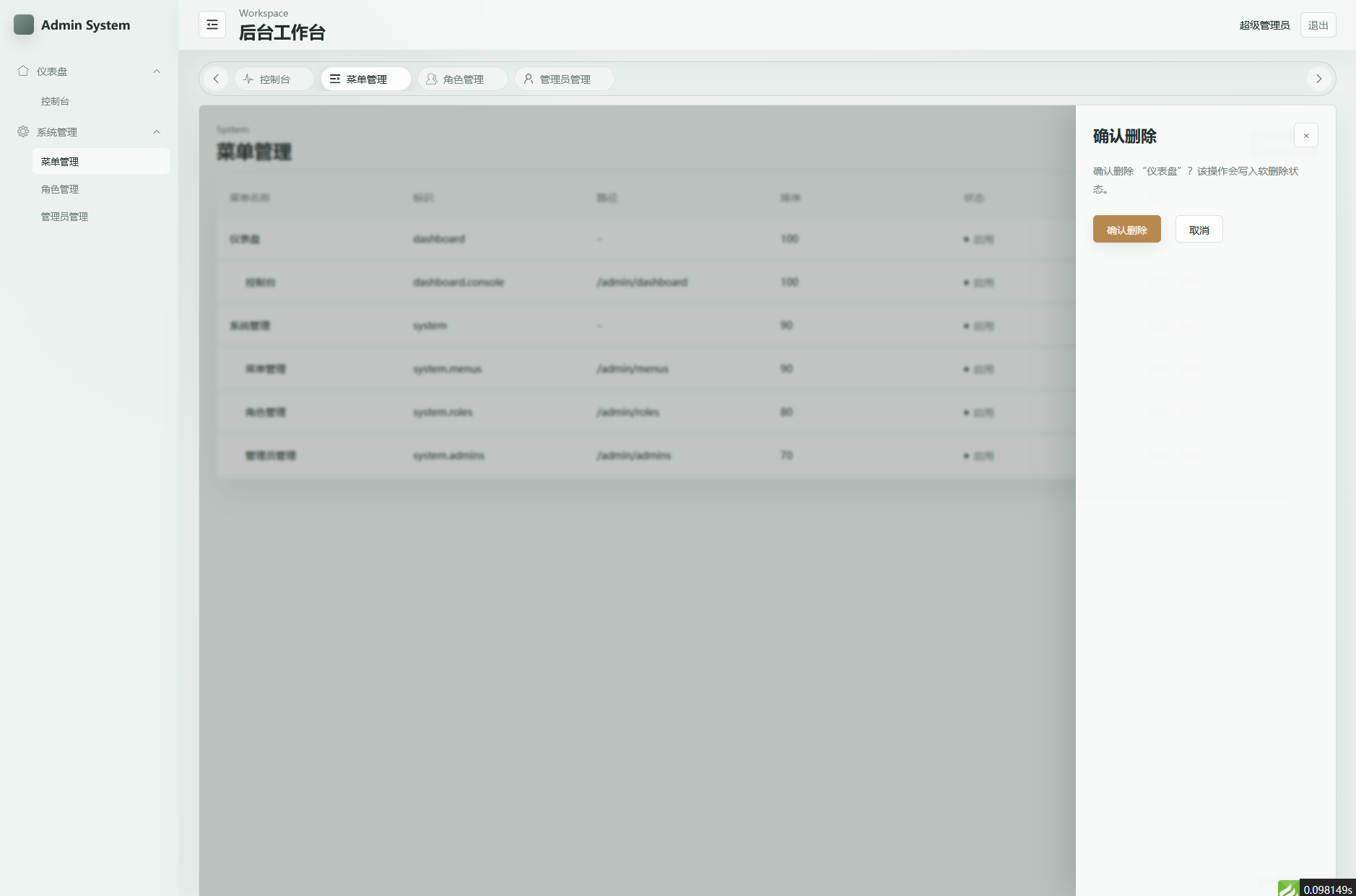Confirm deletion with 确认删除 button

click(x=1126, y=229)
